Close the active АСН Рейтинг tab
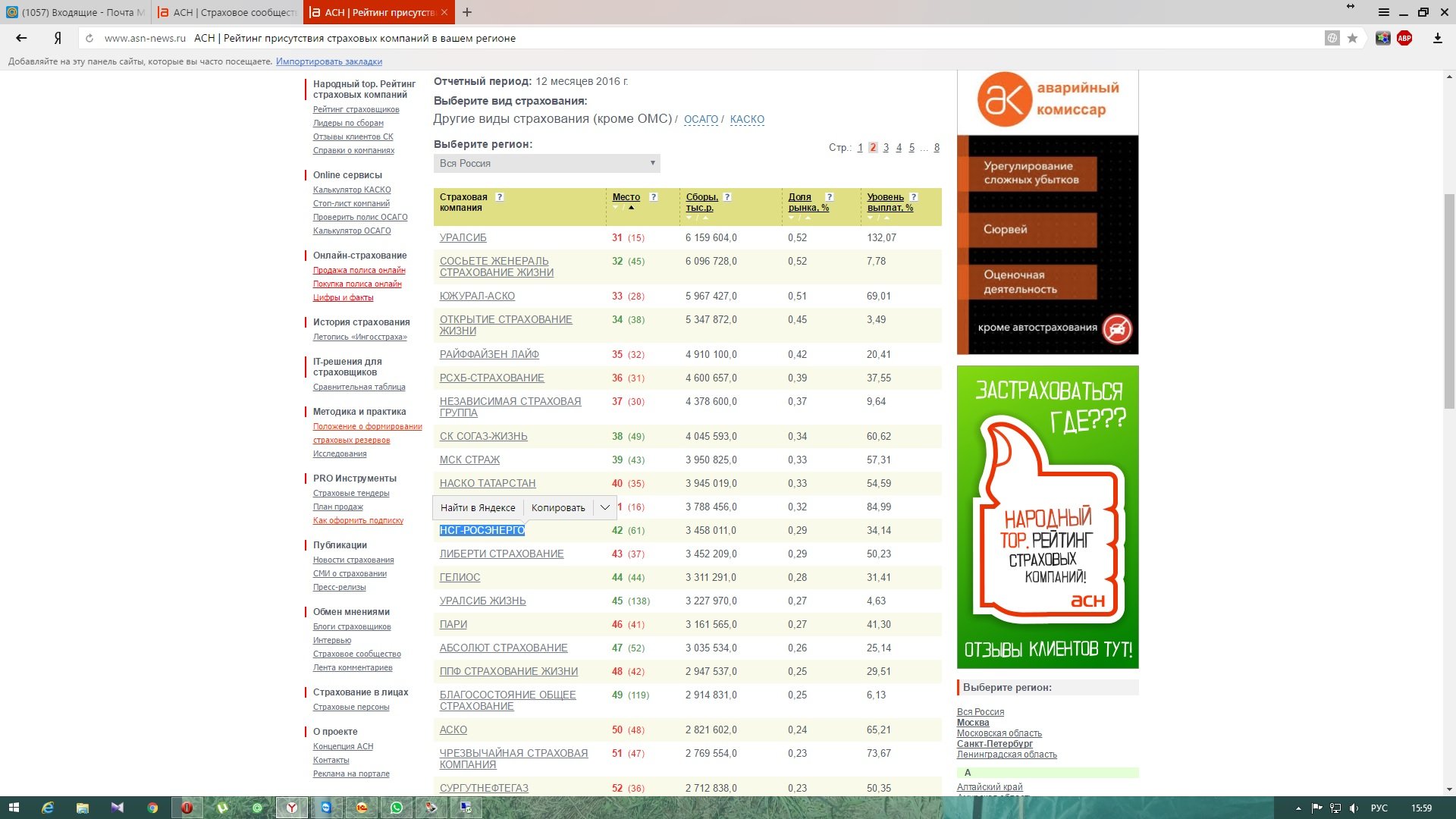This screenshot has height=819, width=1456. (444, 12)
